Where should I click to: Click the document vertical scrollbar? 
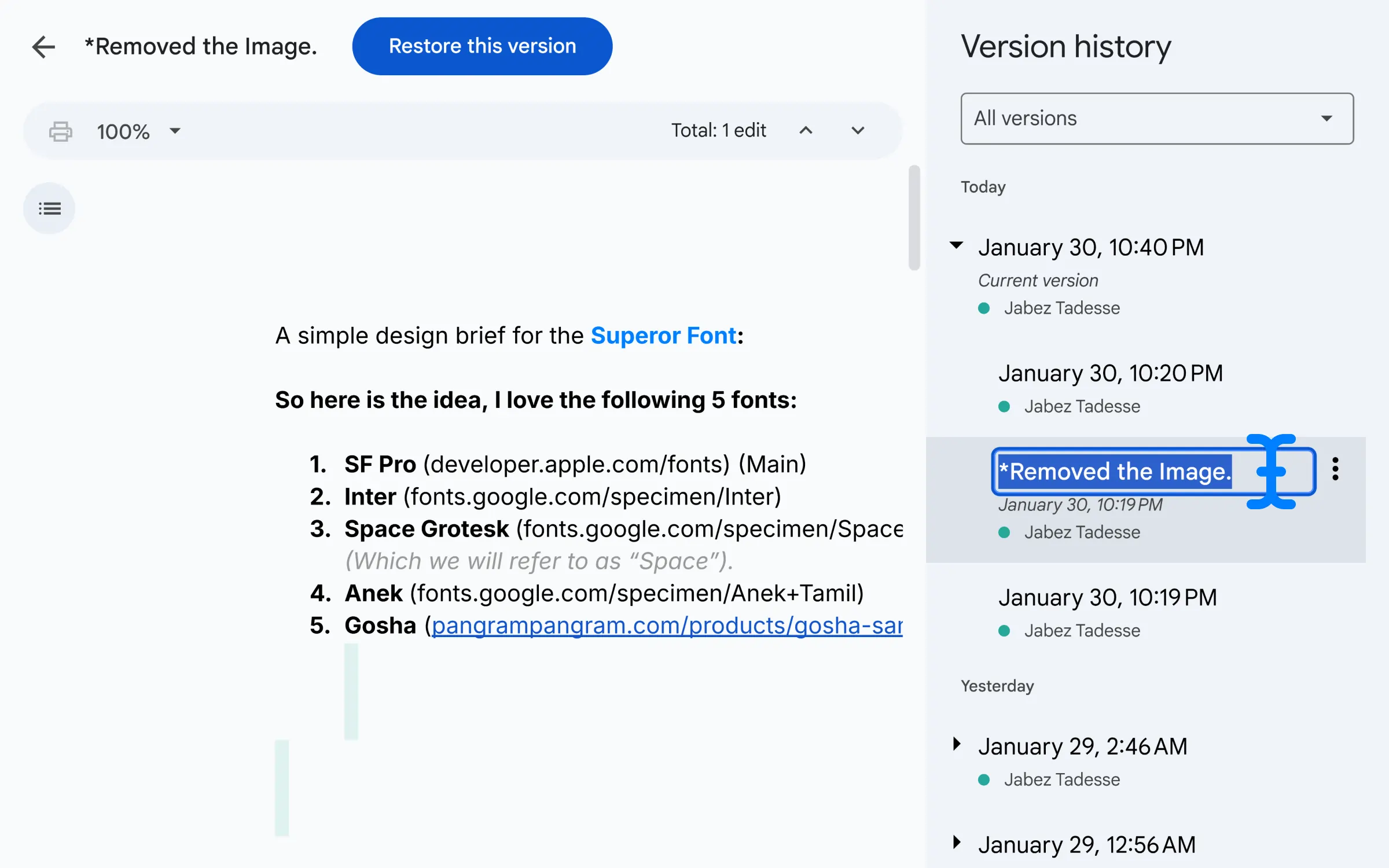point(914,218)
